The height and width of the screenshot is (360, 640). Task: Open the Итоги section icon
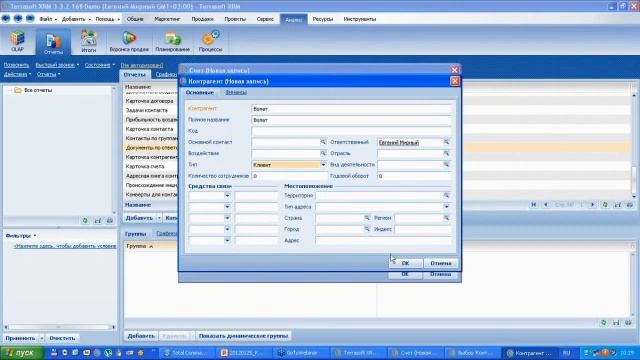[89, 41]
